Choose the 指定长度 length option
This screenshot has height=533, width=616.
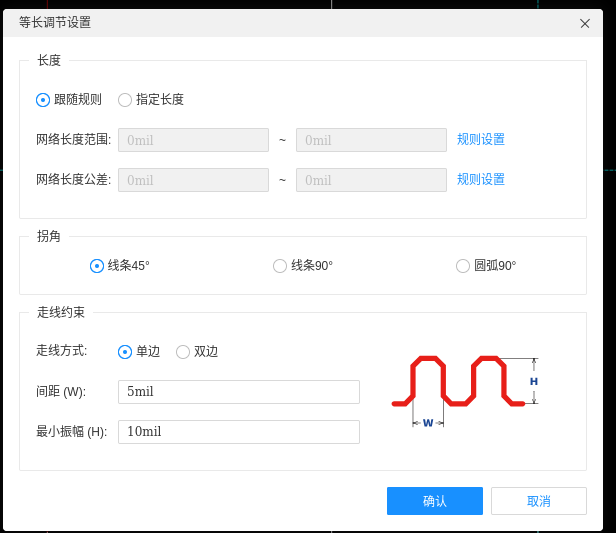click(125, 100)
